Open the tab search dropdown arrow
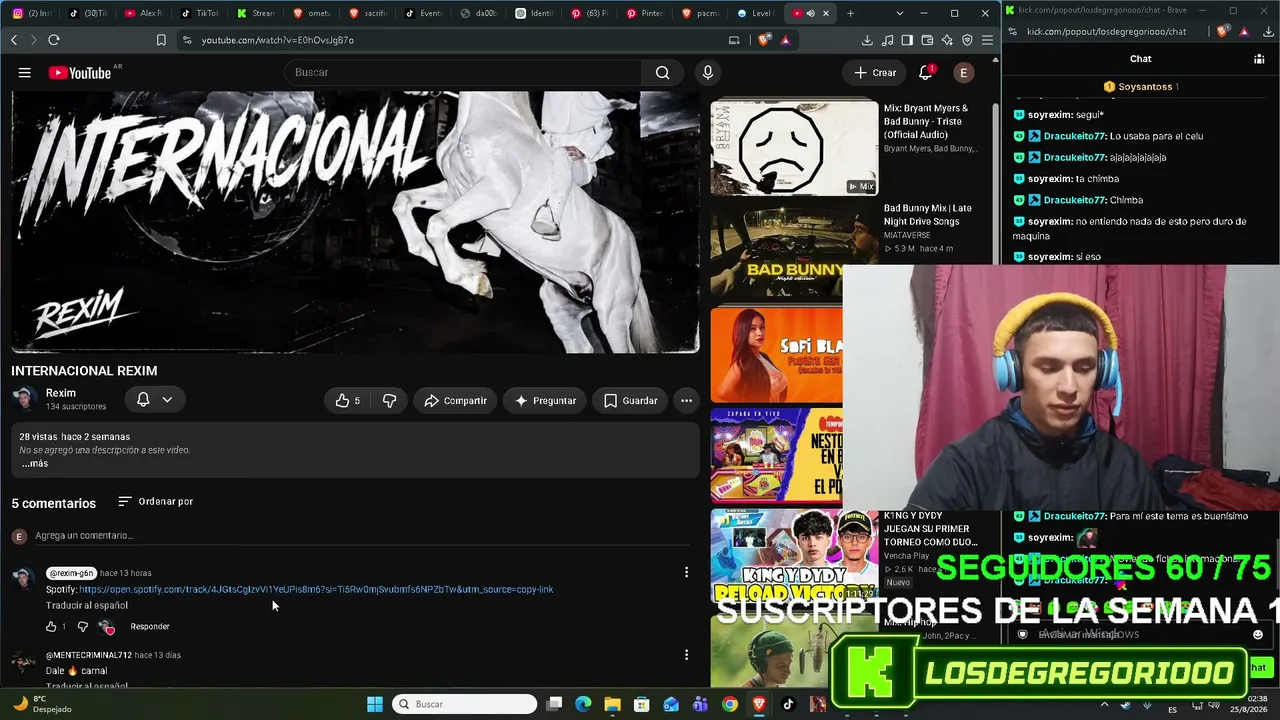The image size is (1280, 720). tap(900, 13)
